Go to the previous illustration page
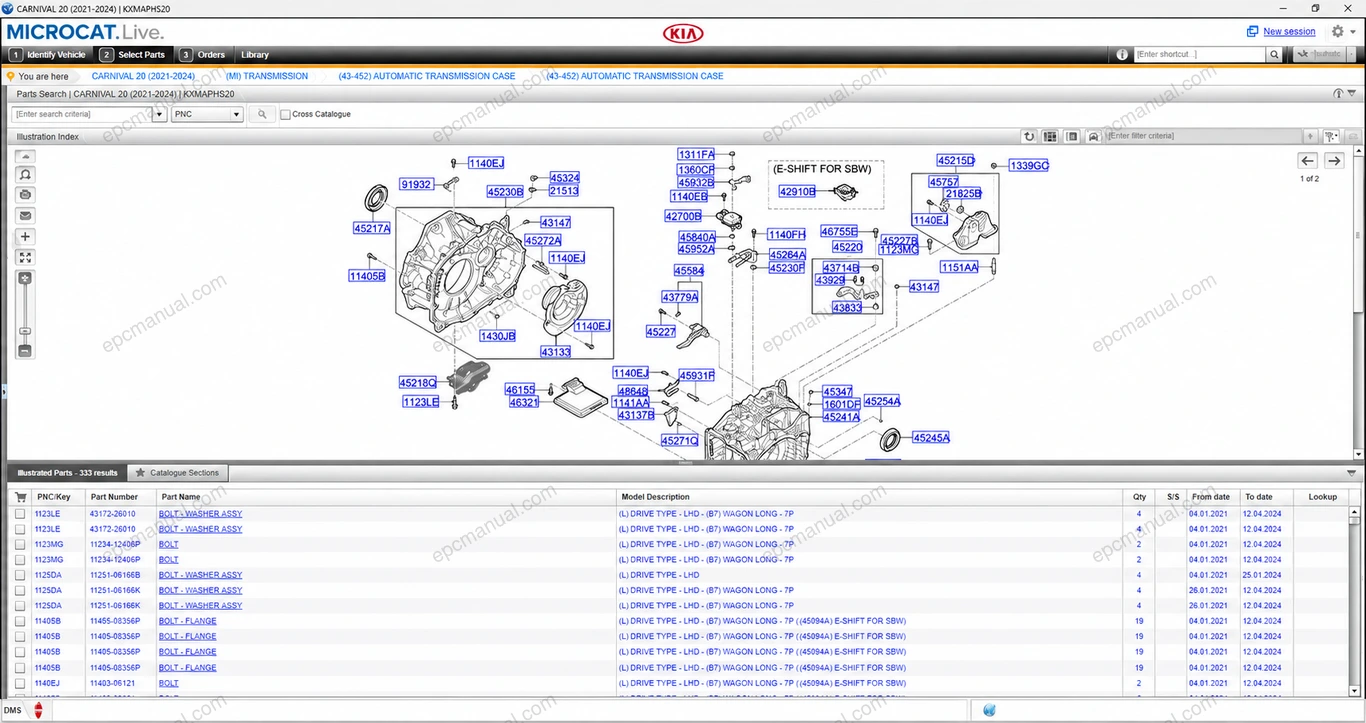The width and height of the screenshot is (1366, 723). tap(1307, 161)
